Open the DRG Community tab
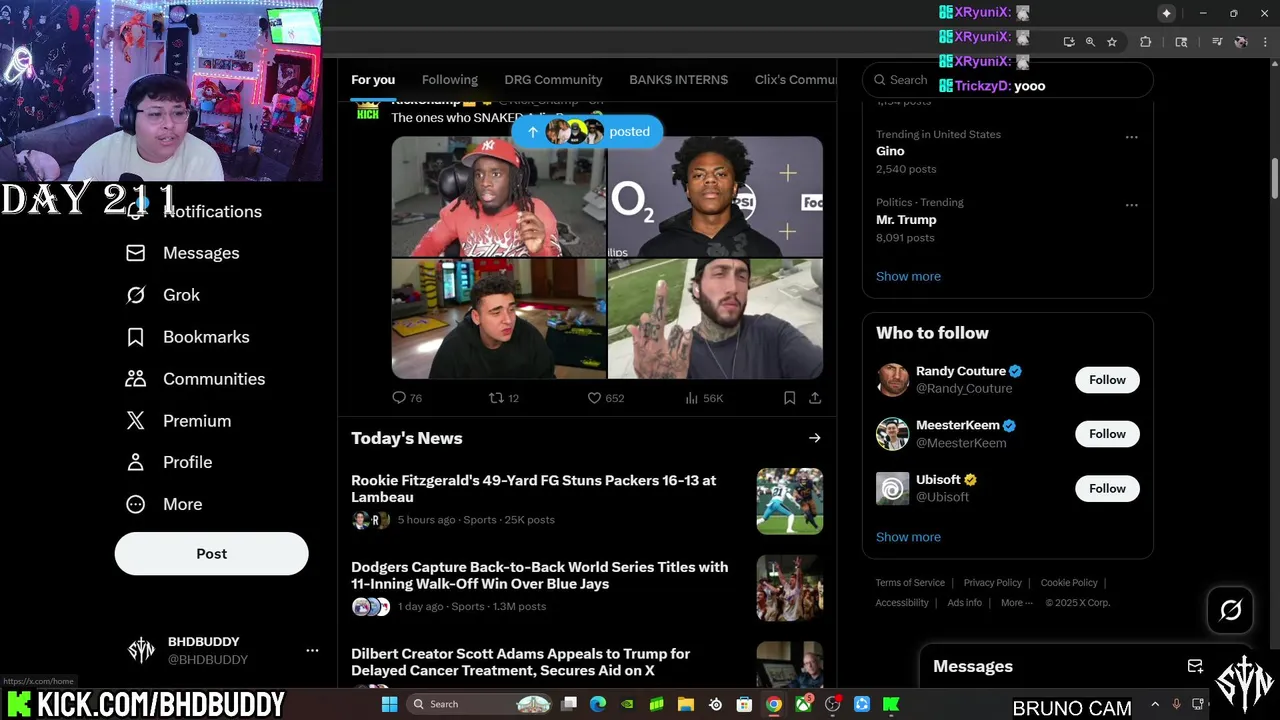Image resolution: width=1280 pixels, height=720 pixels. click(553, 80)
